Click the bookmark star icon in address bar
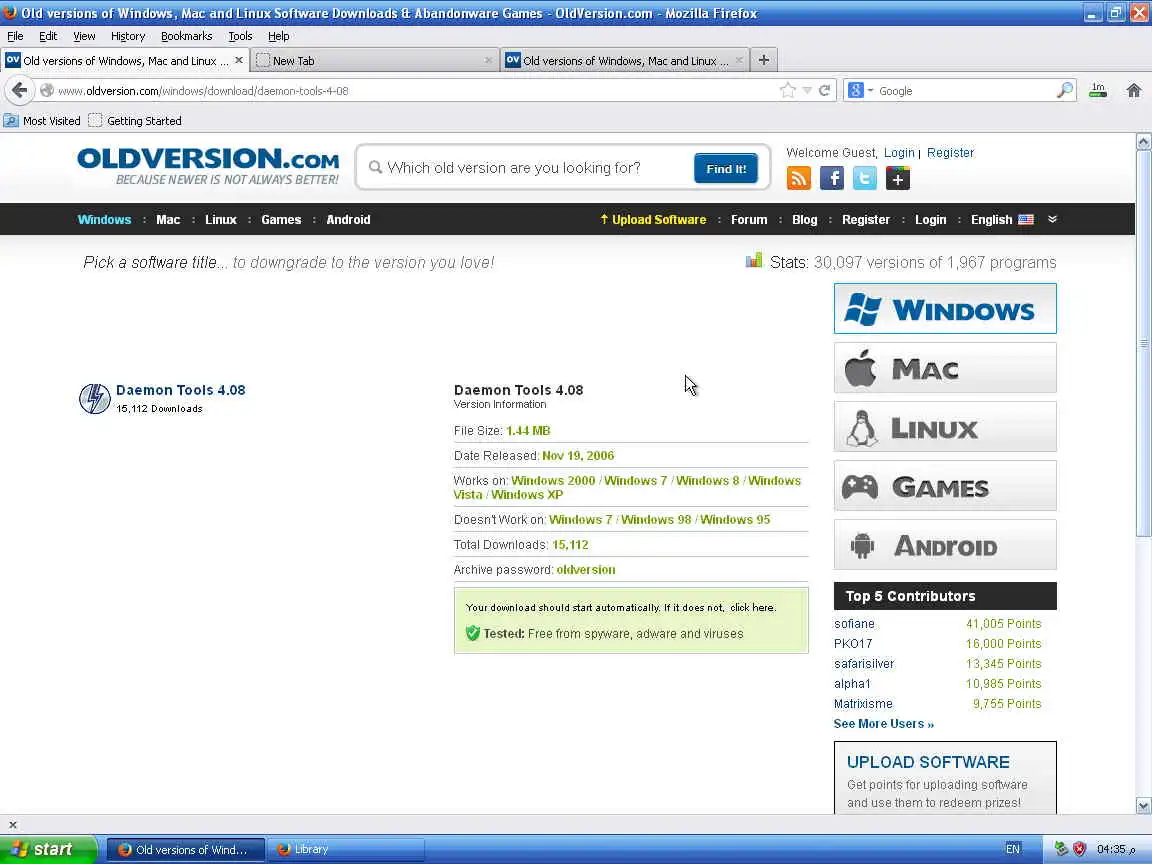The height and width of the screenshot is (864, 1152). click(x=788, y=90)
